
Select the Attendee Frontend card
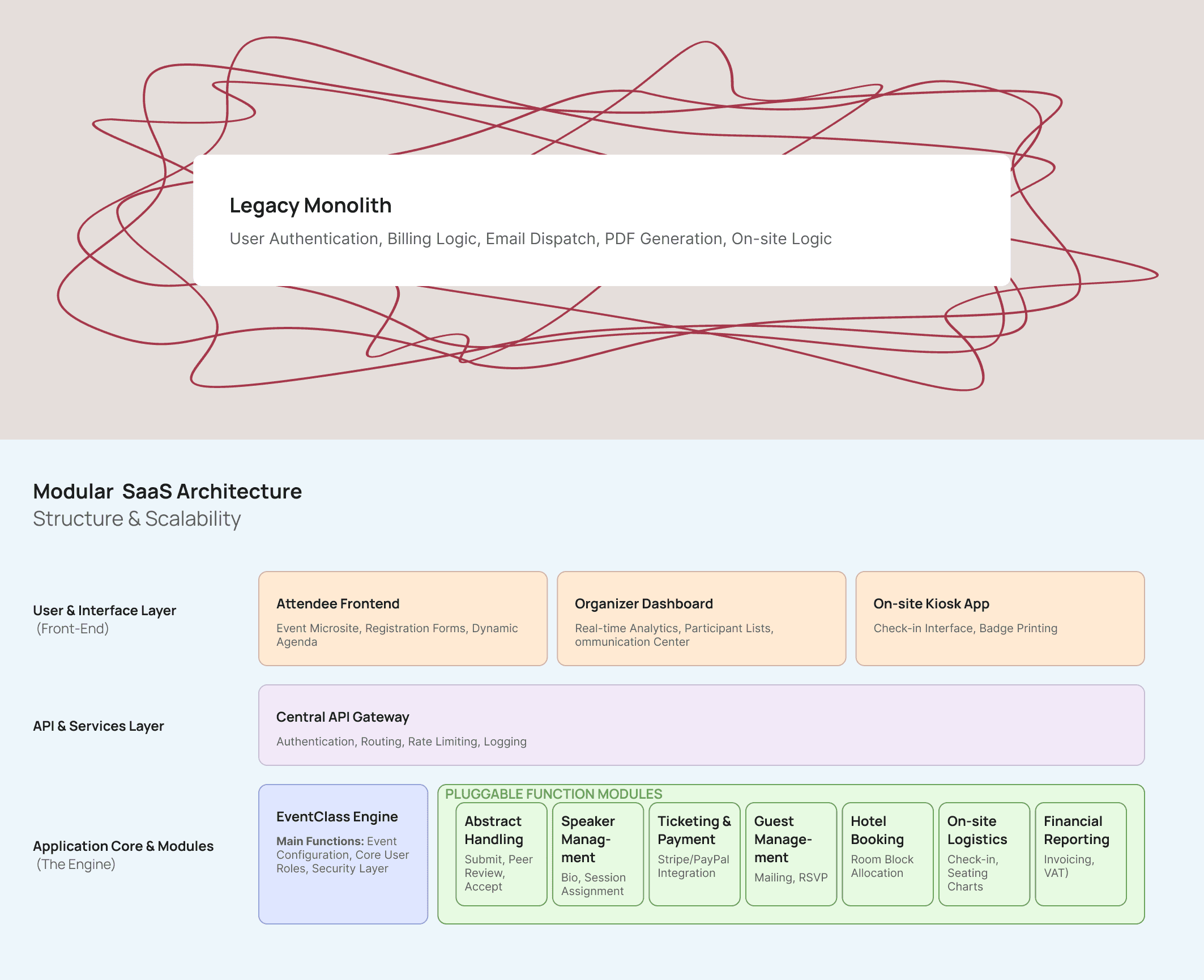tap(403, 618)
